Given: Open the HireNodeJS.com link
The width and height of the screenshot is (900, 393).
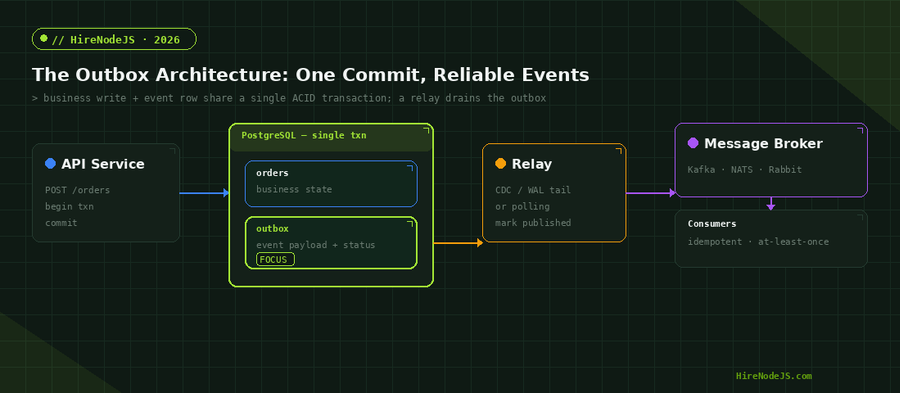Looking at the screenshot, I should point(774,376).
